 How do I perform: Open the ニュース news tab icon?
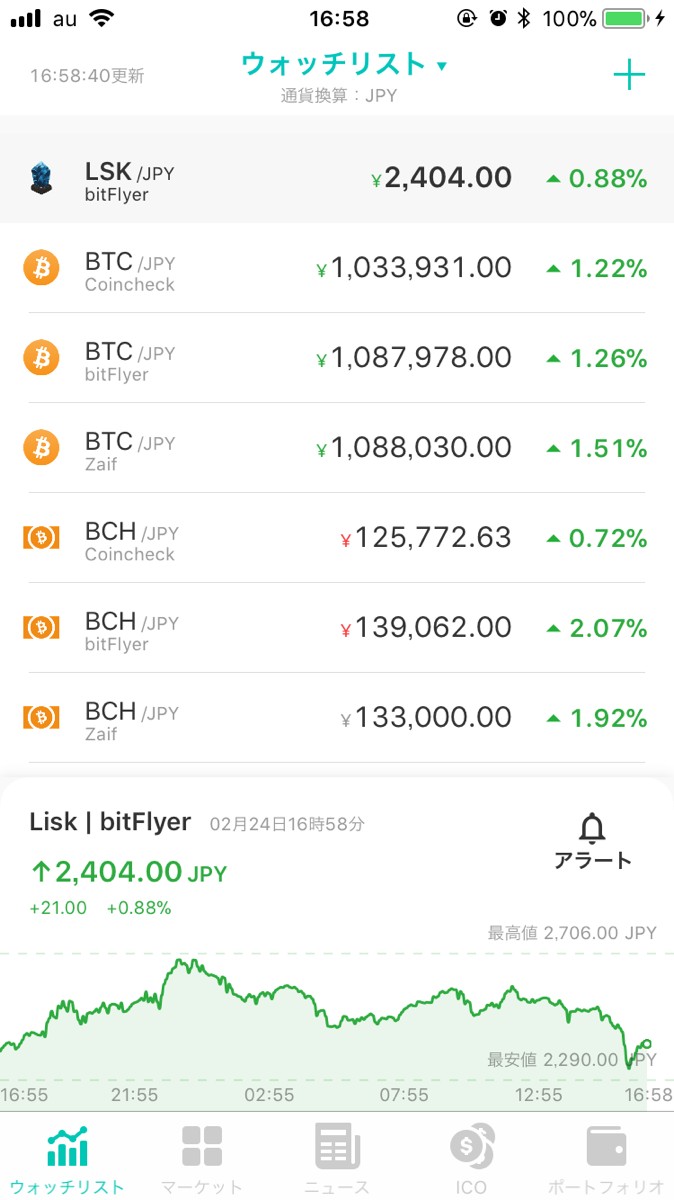tap(337, 1146)
